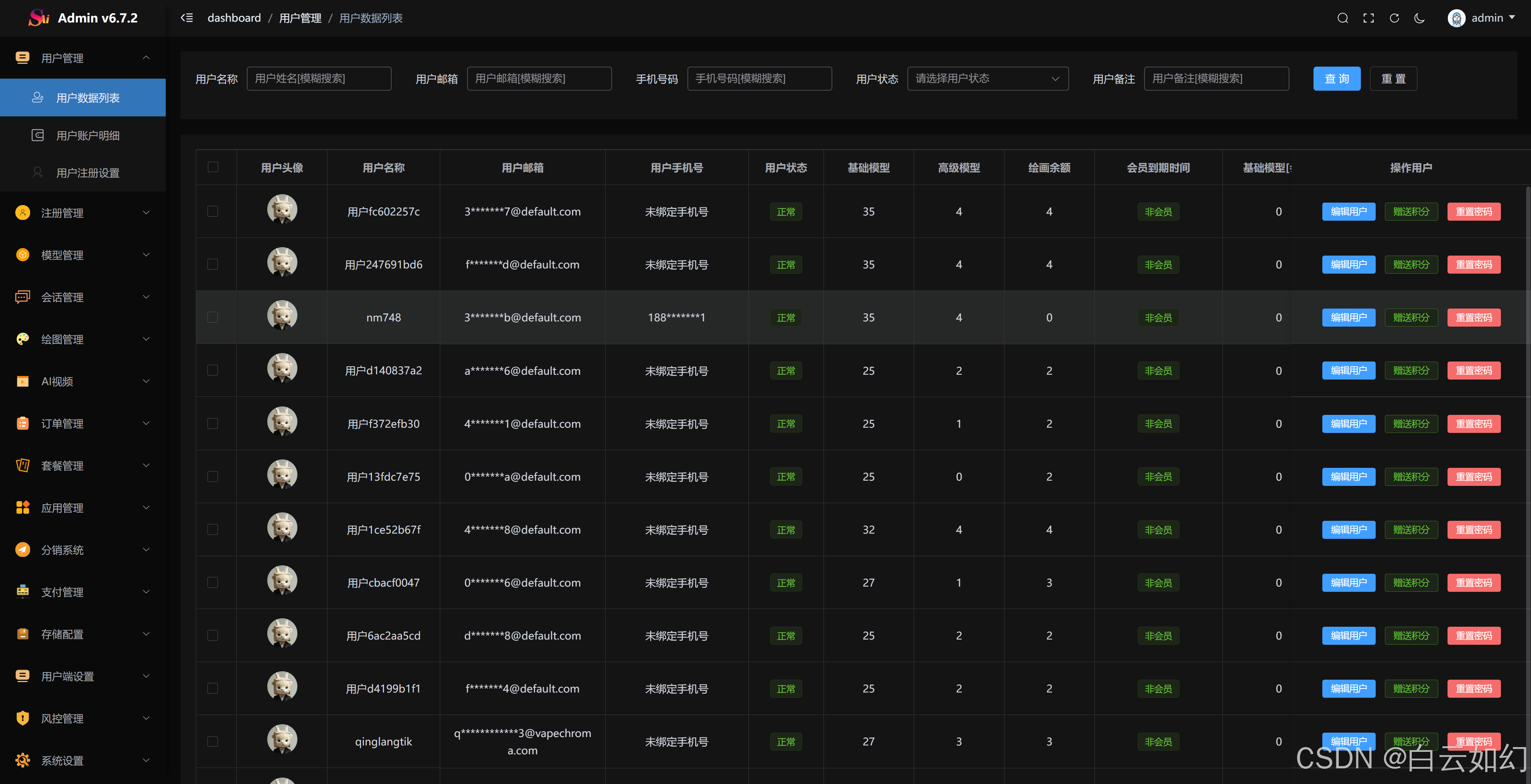Switch theme with the moon icon
The height and width of the screenshot is (784, 1531).
(1419, 18)
